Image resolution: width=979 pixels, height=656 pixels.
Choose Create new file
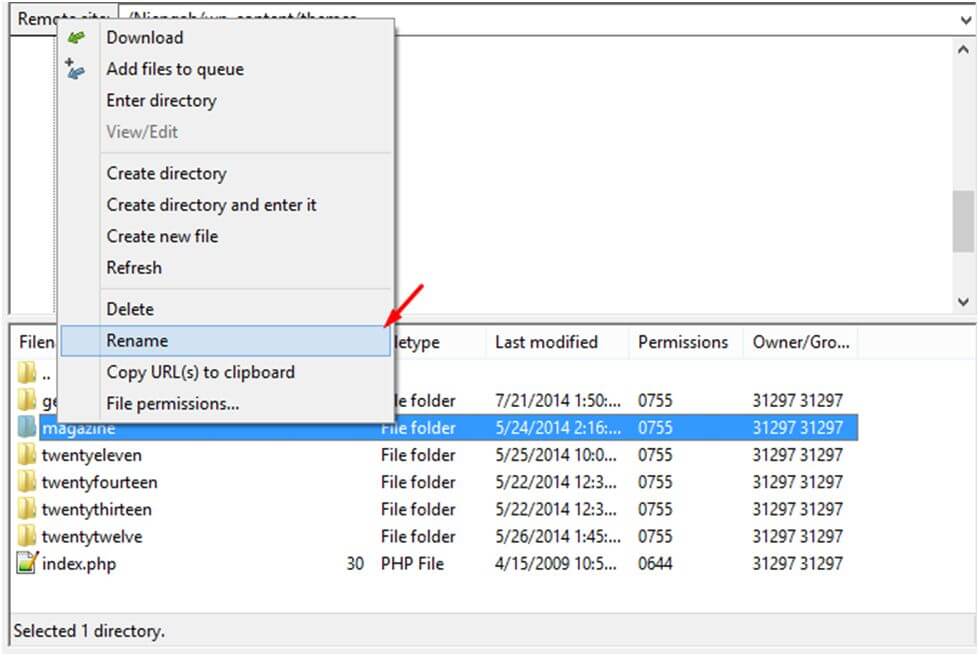pos(162,236)
